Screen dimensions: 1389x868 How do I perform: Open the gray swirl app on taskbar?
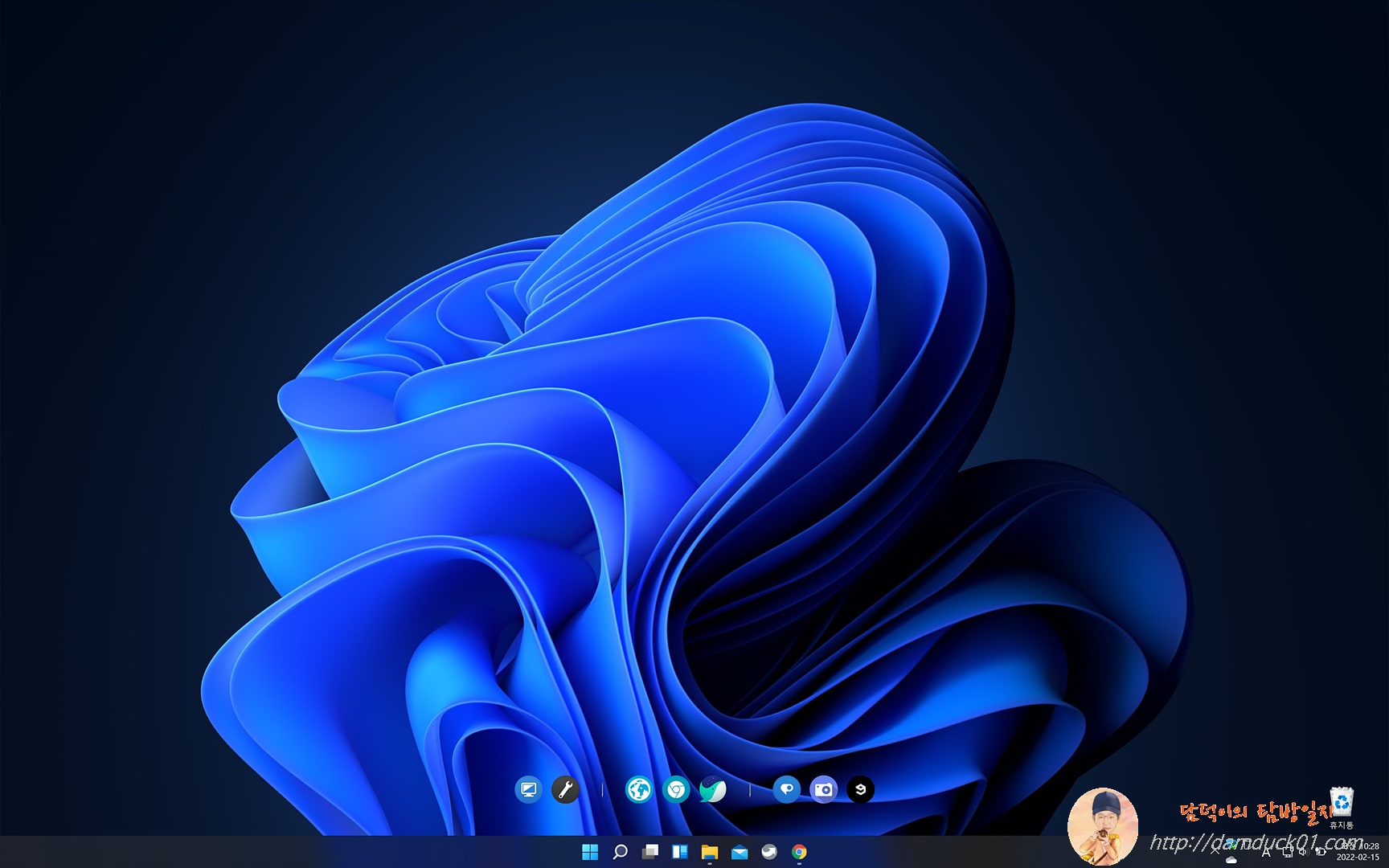pyautogui.click(x=769, y=852)
